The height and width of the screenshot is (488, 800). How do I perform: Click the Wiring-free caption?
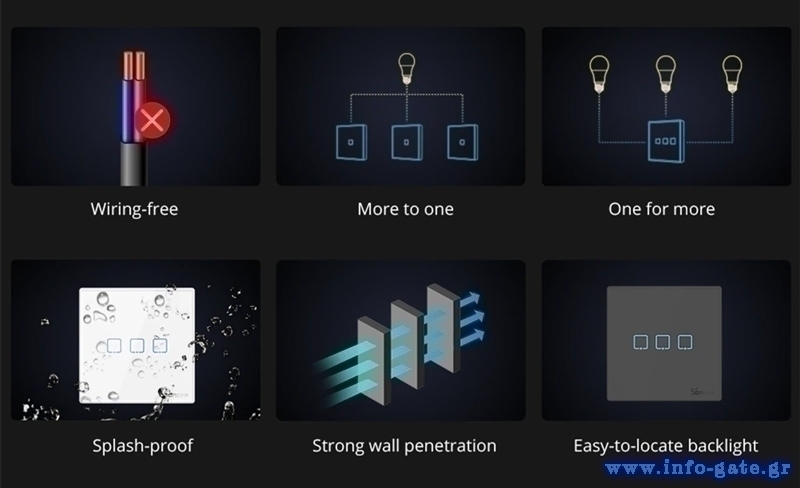(134, 209)
